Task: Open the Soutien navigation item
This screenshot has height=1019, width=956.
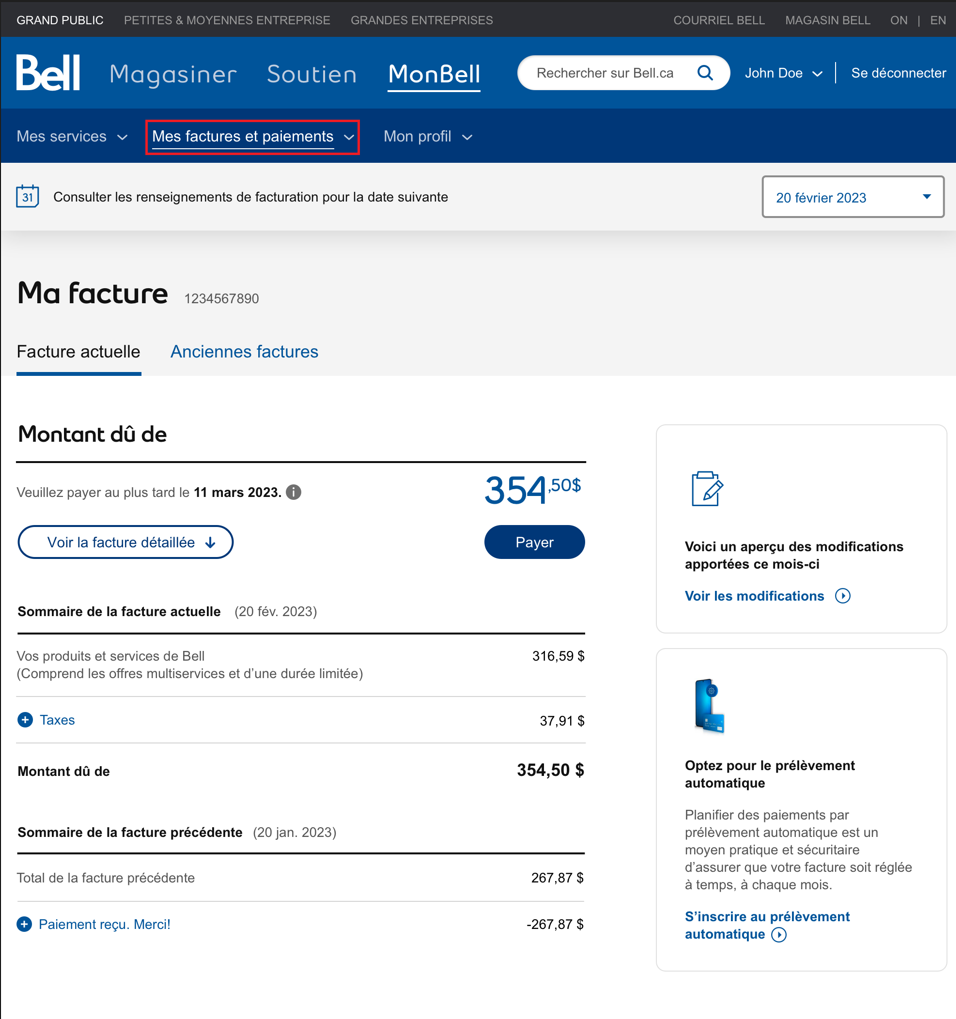Action: click(311, 74)
